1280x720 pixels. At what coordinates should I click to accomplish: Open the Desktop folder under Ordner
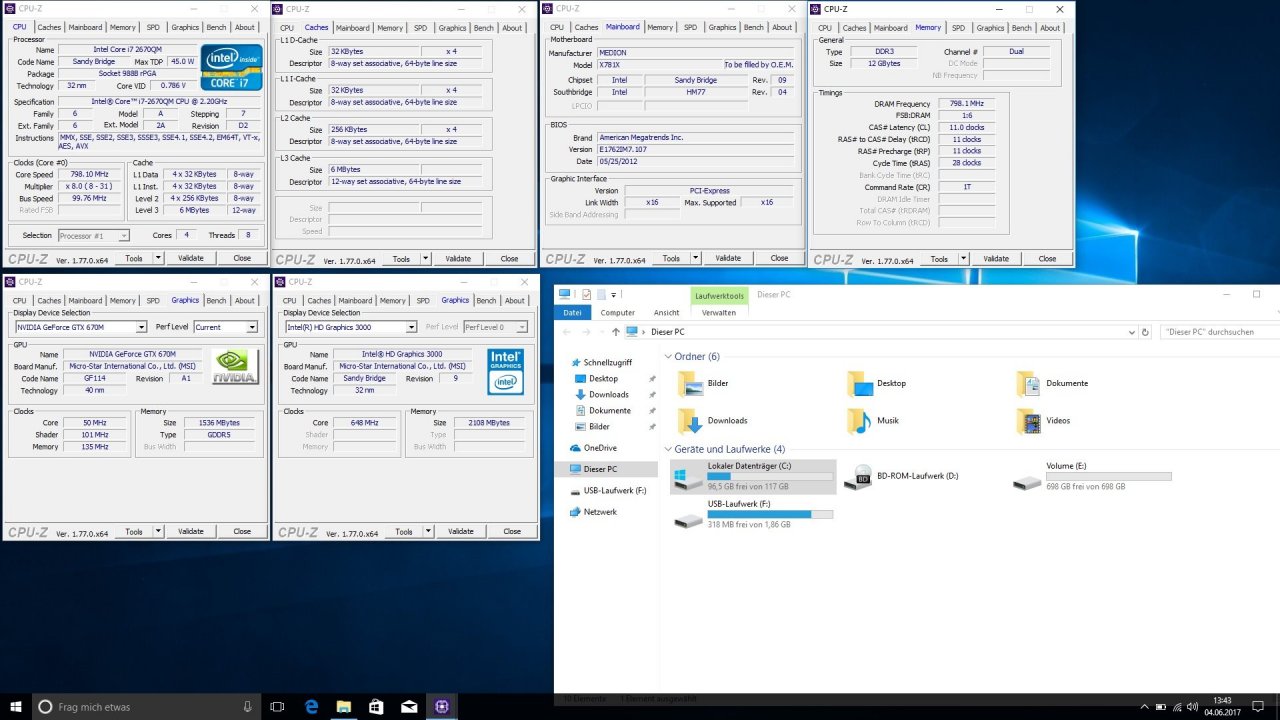coord(876,384)
